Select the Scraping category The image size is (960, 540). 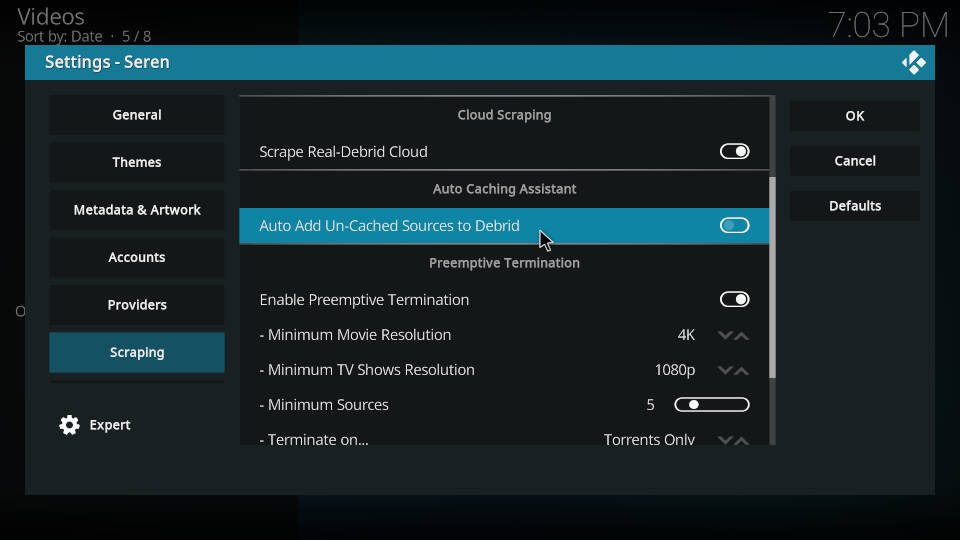(137, 352)
